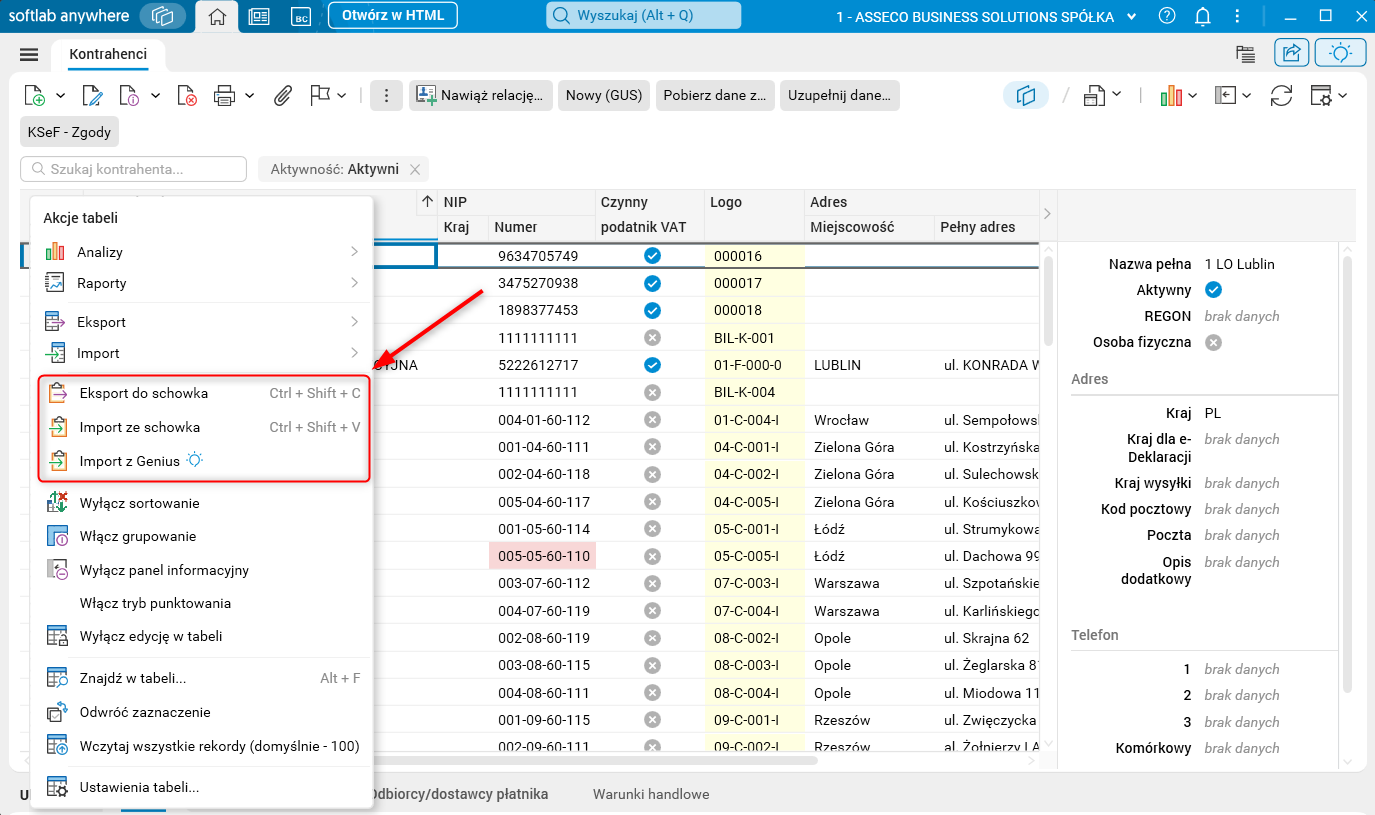Viewport: 1375px width, 815px height.
Task: Toggle VAT status for NIP 3475270938
Action: tap(652, 283)
